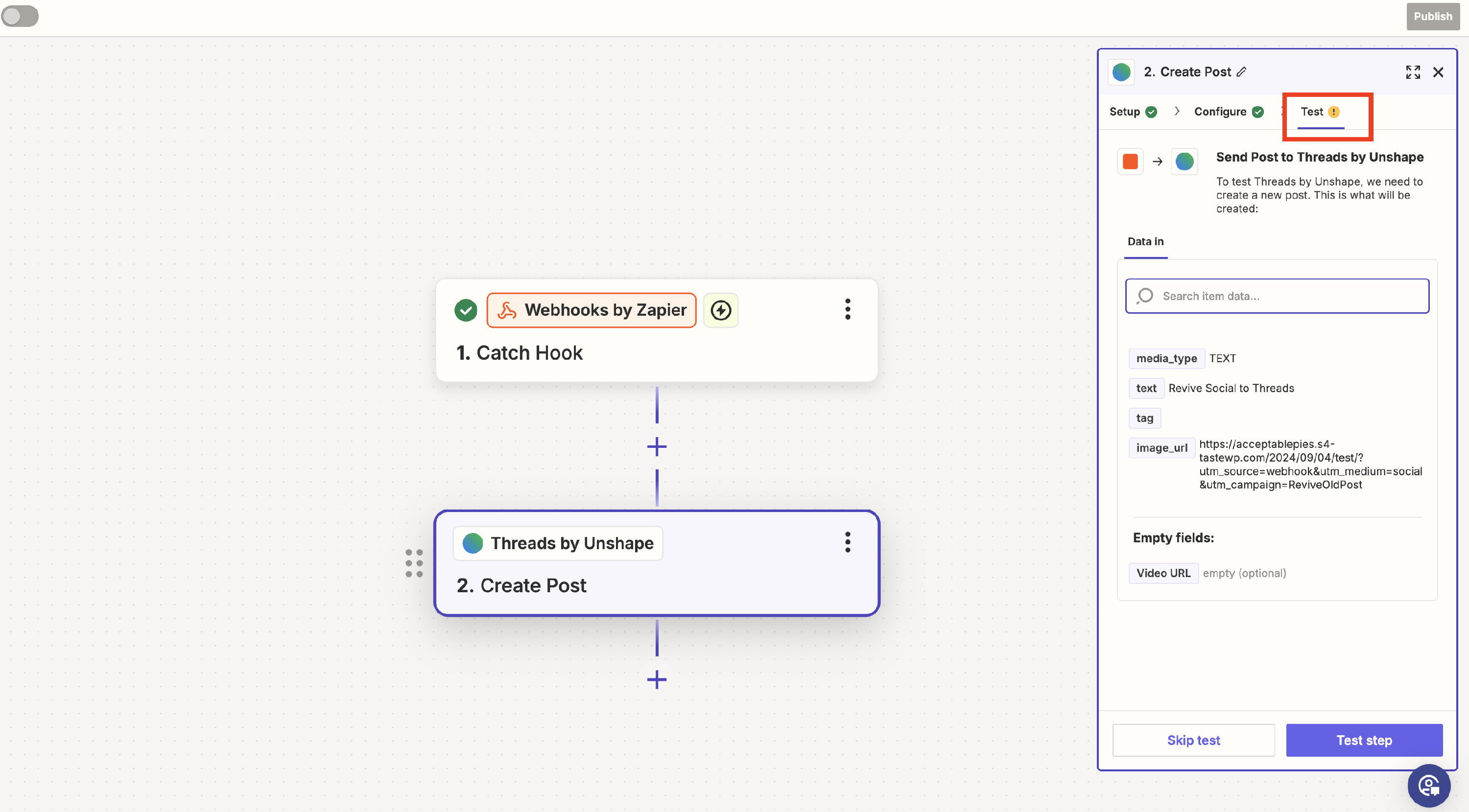The height and width of the screenshot is (812, 1469).
Task: Switch to the Configure tab
Action: [1229, 112]
